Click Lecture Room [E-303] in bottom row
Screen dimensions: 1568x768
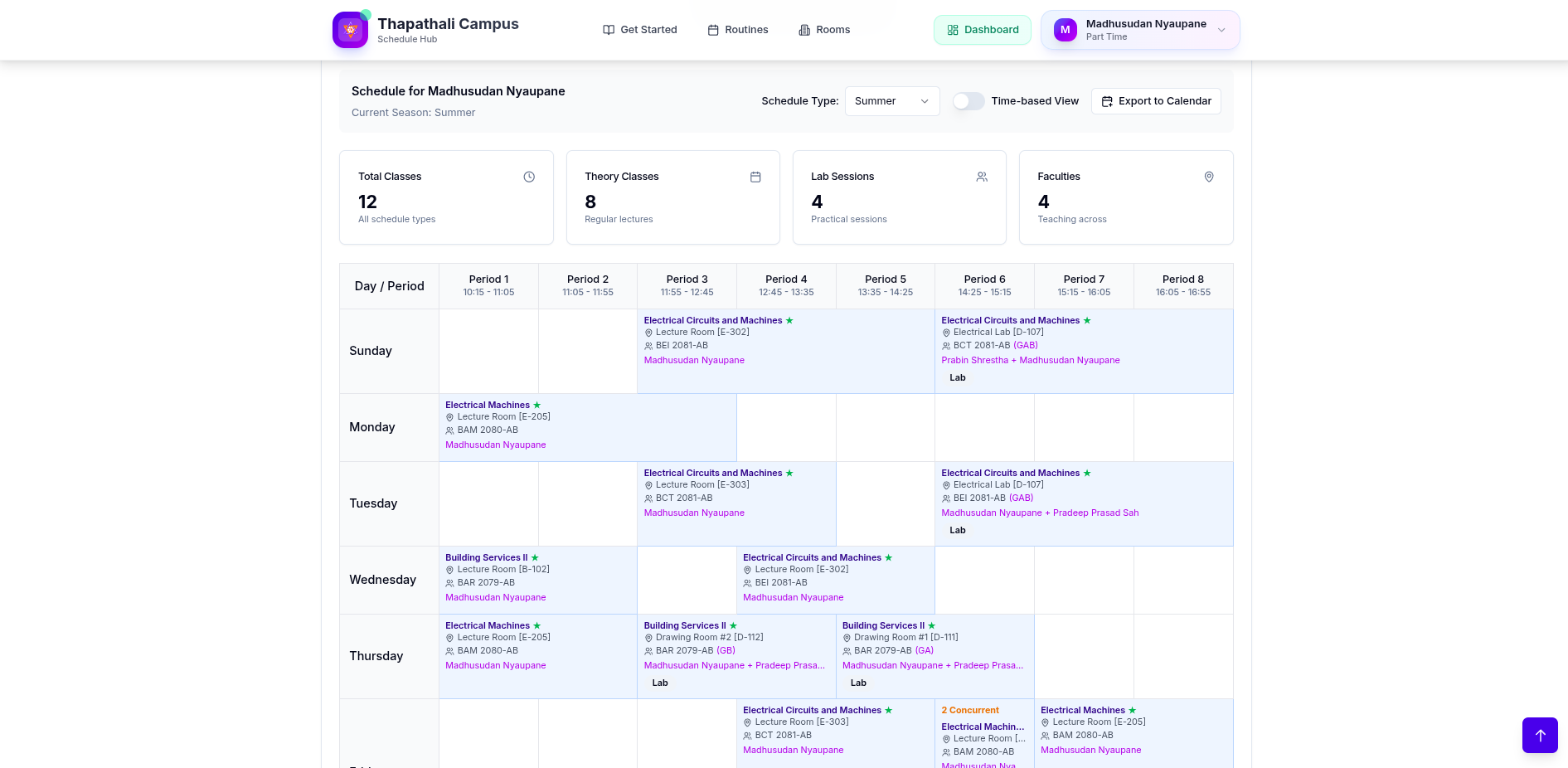pos(802,722)
